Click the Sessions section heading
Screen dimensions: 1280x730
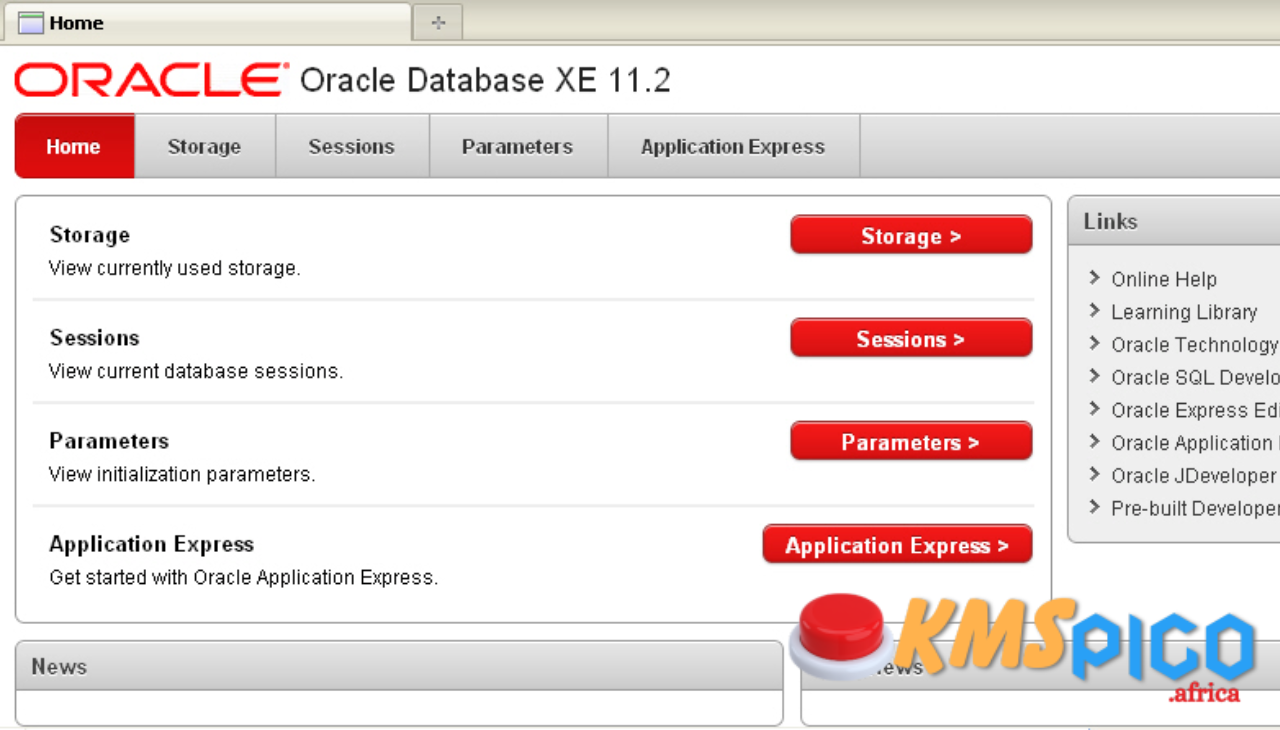click(95, 338)
